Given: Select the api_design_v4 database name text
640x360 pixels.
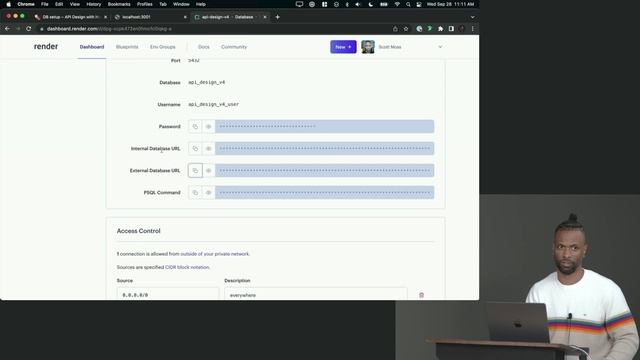Looking at the screenshot, I should tap(207, 82).
